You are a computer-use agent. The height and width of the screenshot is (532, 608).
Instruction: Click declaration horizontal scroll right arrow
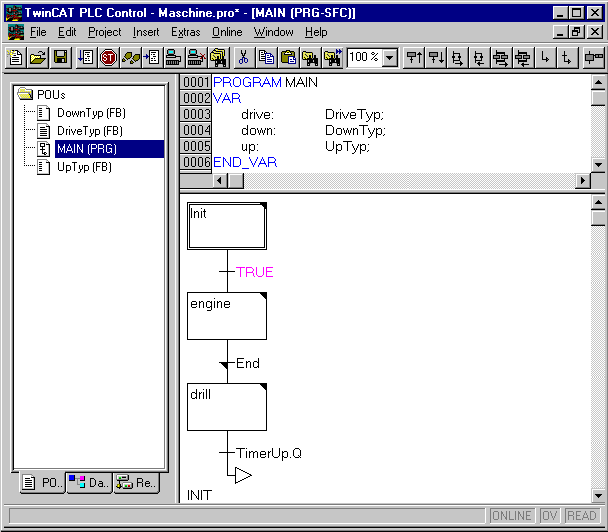click(x=583, y=181)
